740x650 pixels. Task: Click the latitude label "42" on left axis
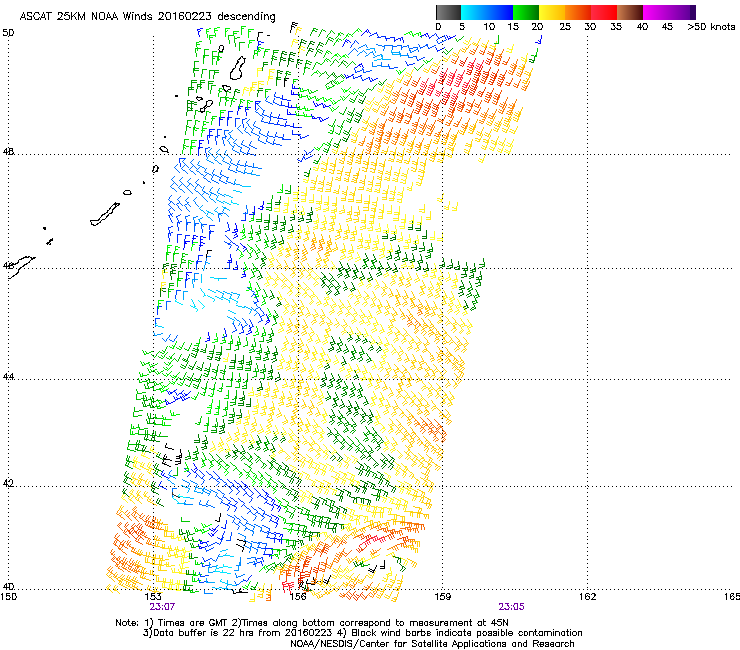[x=8, y=483]
